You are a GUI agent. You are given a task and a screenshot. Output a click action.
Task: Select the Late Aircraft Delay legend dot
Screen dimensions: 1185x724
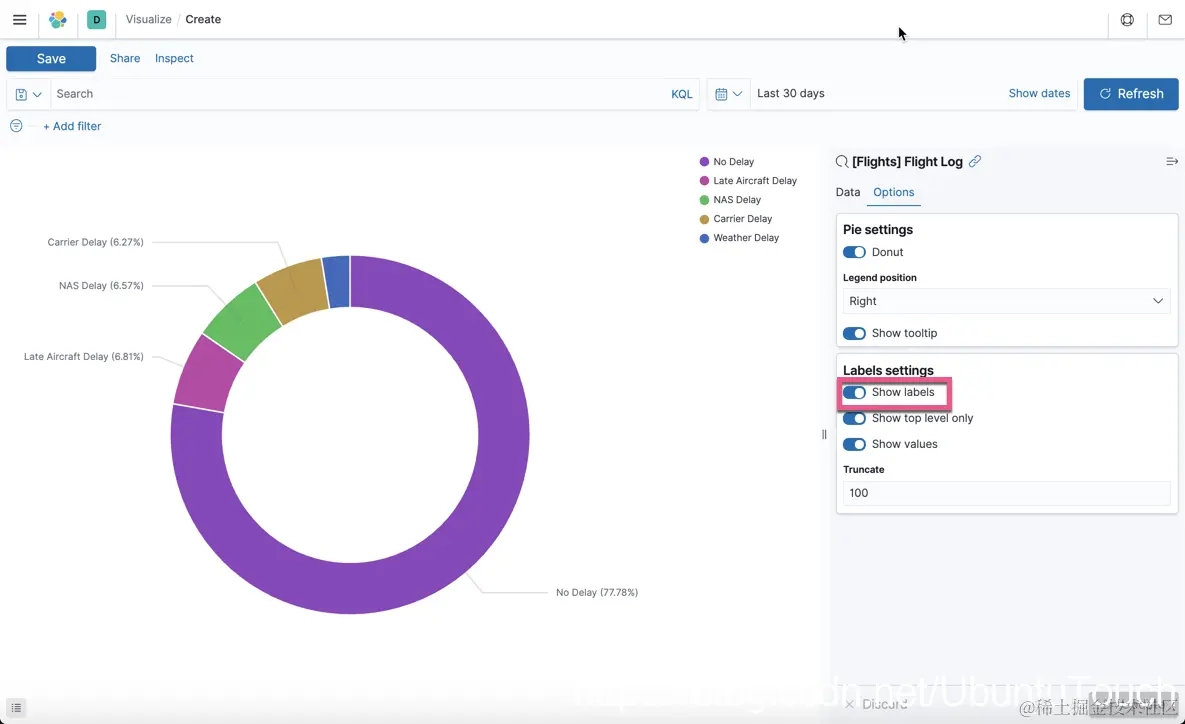(x=704, y=181)
